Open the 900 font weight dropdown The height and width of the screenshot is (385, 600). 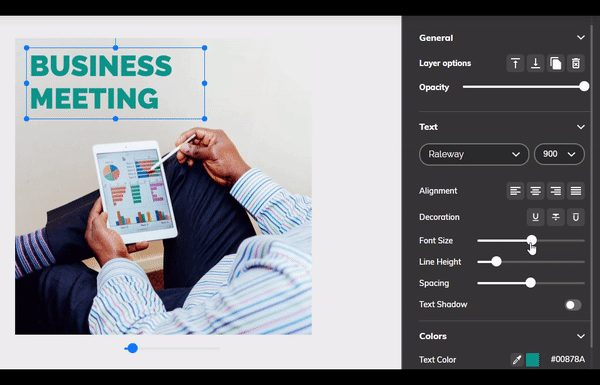(559, 154)
